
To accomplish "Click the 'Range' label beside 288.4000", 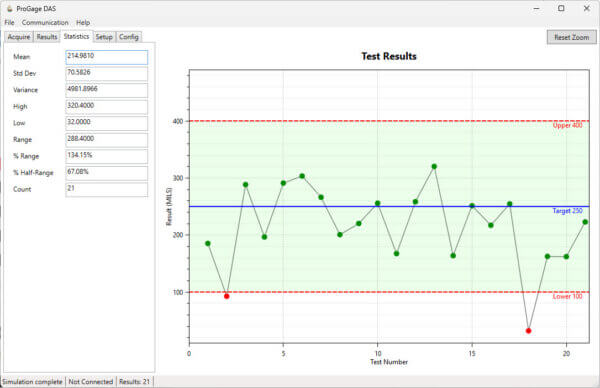I will click(22, 140).
